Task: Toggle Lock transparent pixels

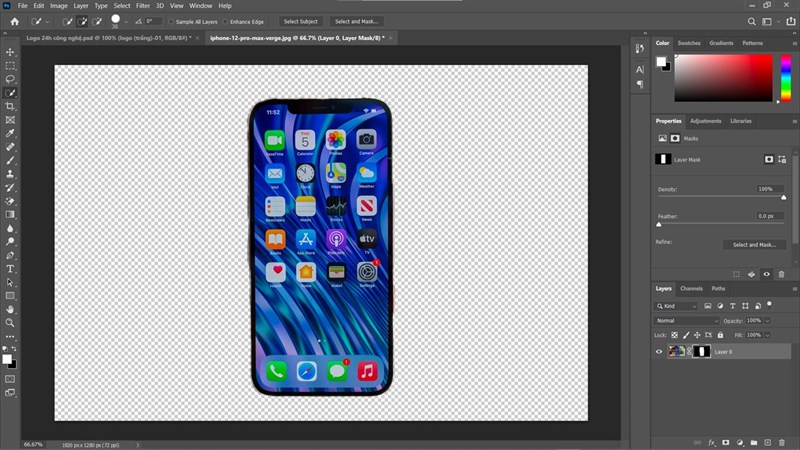Action: [674, 335]
